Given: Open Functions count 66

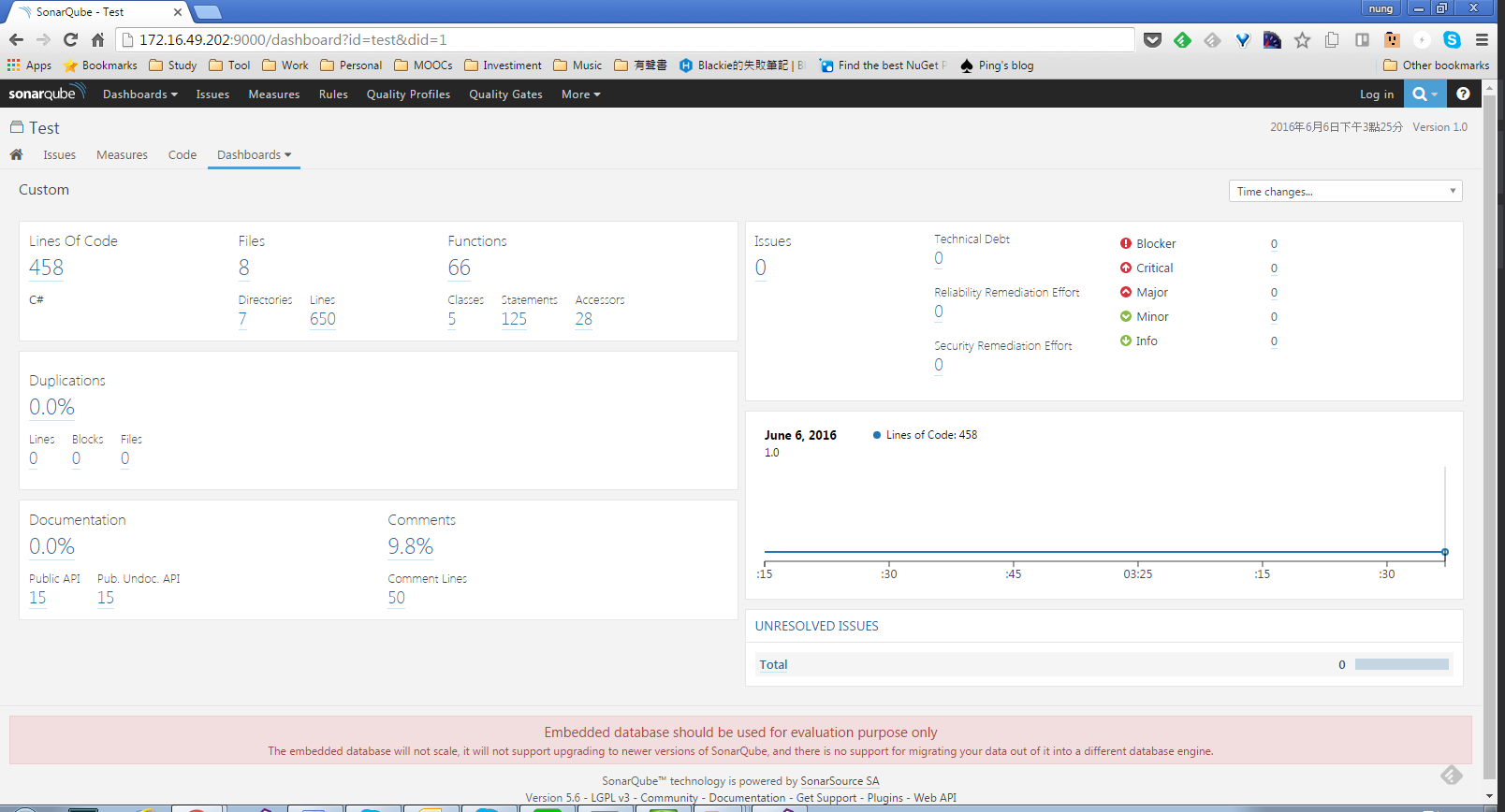Looking at the screenshot, I should (x=459, y=268).
